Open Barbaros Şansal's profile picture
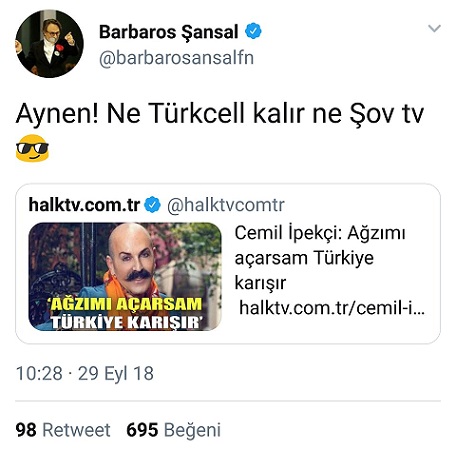The width and height of the screenshot is (456, 450). click(x=49, y=44)
